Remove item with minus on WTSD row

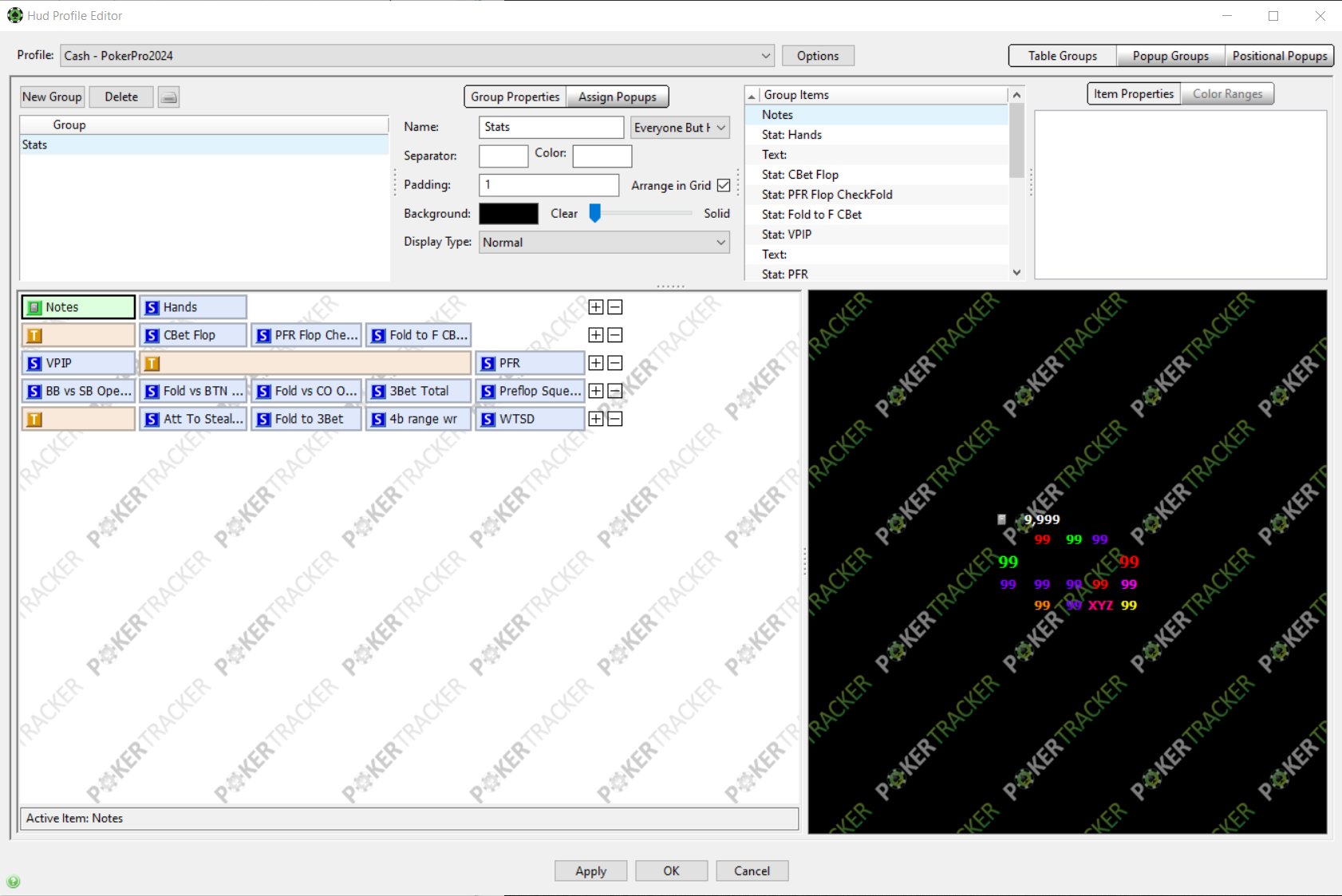(615, 419)
